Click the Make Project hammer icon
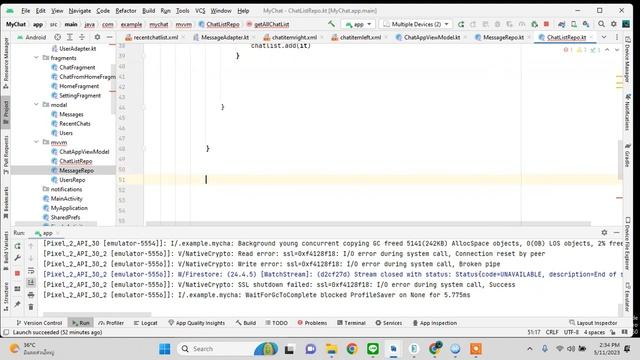This screenshot has height=360, width=640. 331,24
